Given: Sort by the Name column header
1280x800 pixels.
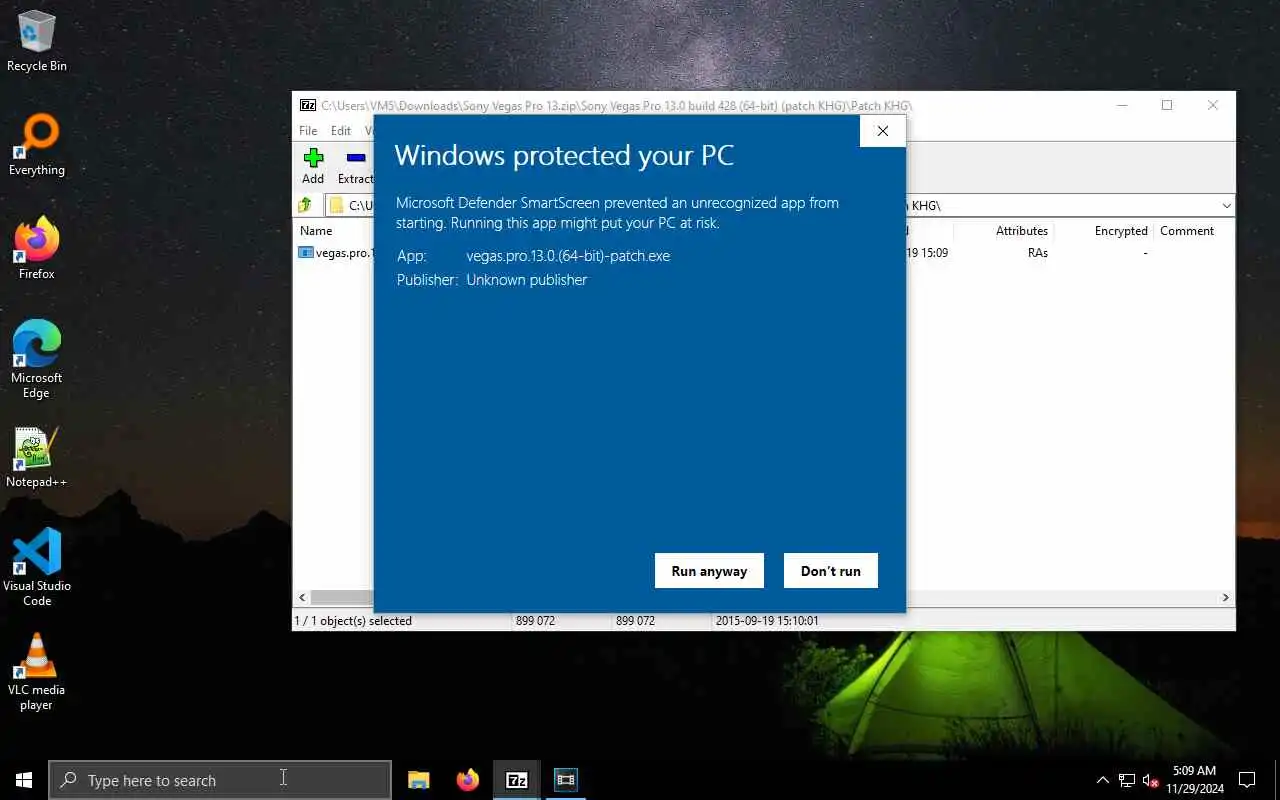Looking at the screenshot, I should pos(316,231).
